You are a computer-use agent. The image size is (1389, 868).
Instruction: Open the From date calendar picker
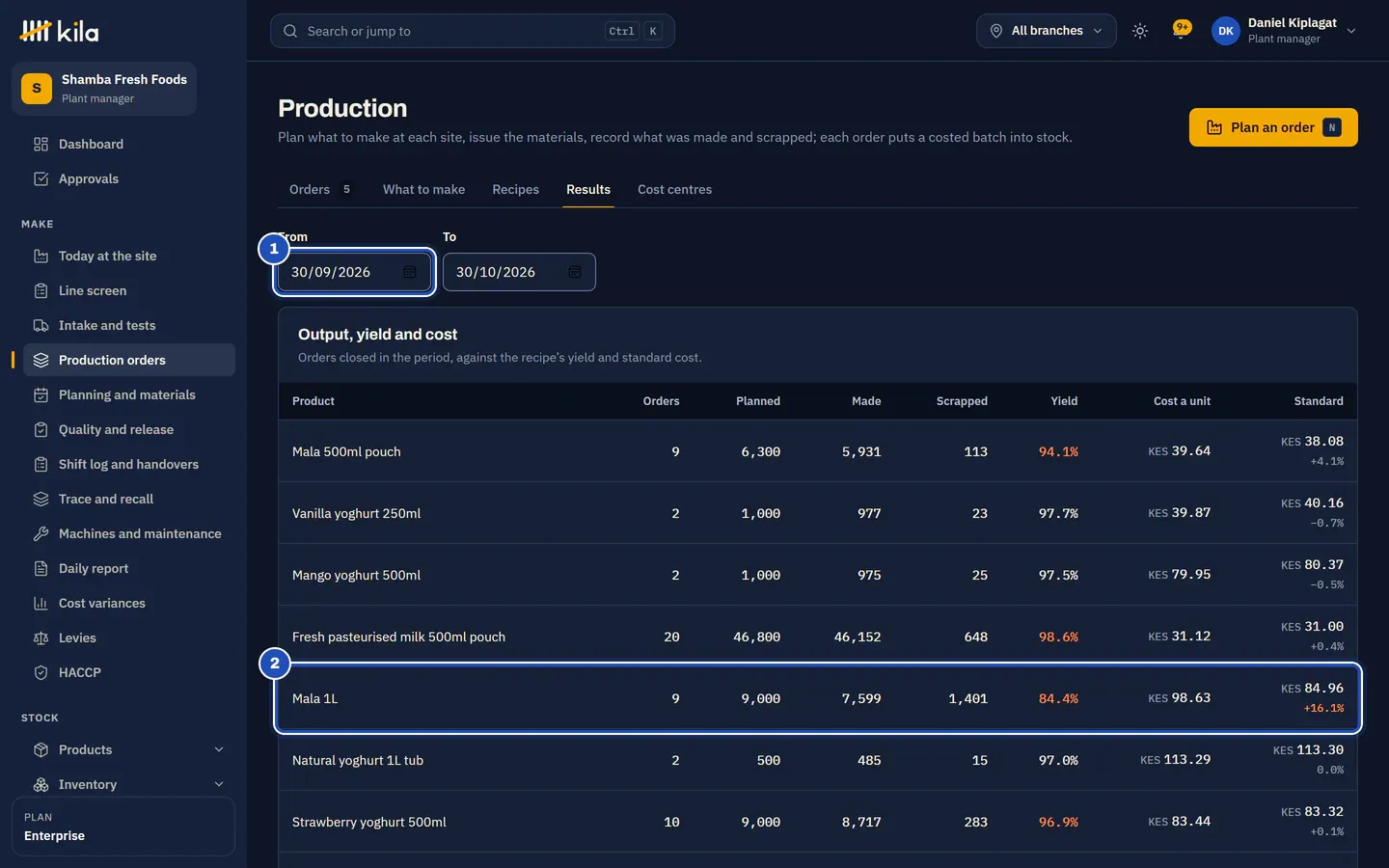click(x=410, y=272)
